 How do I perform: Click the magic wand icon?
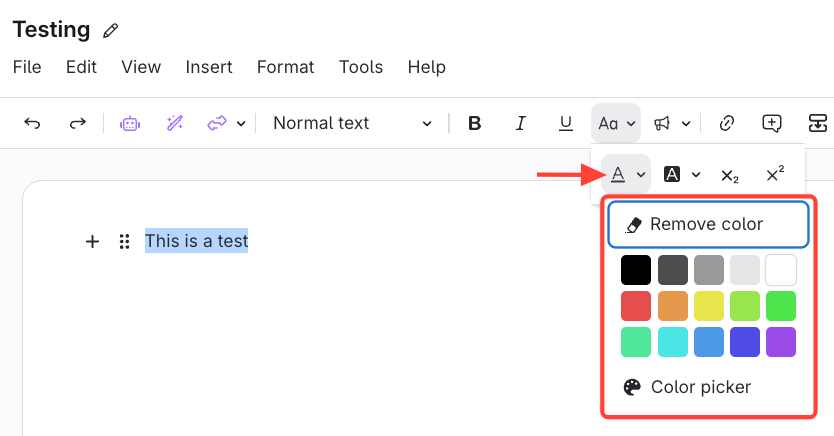175,123
